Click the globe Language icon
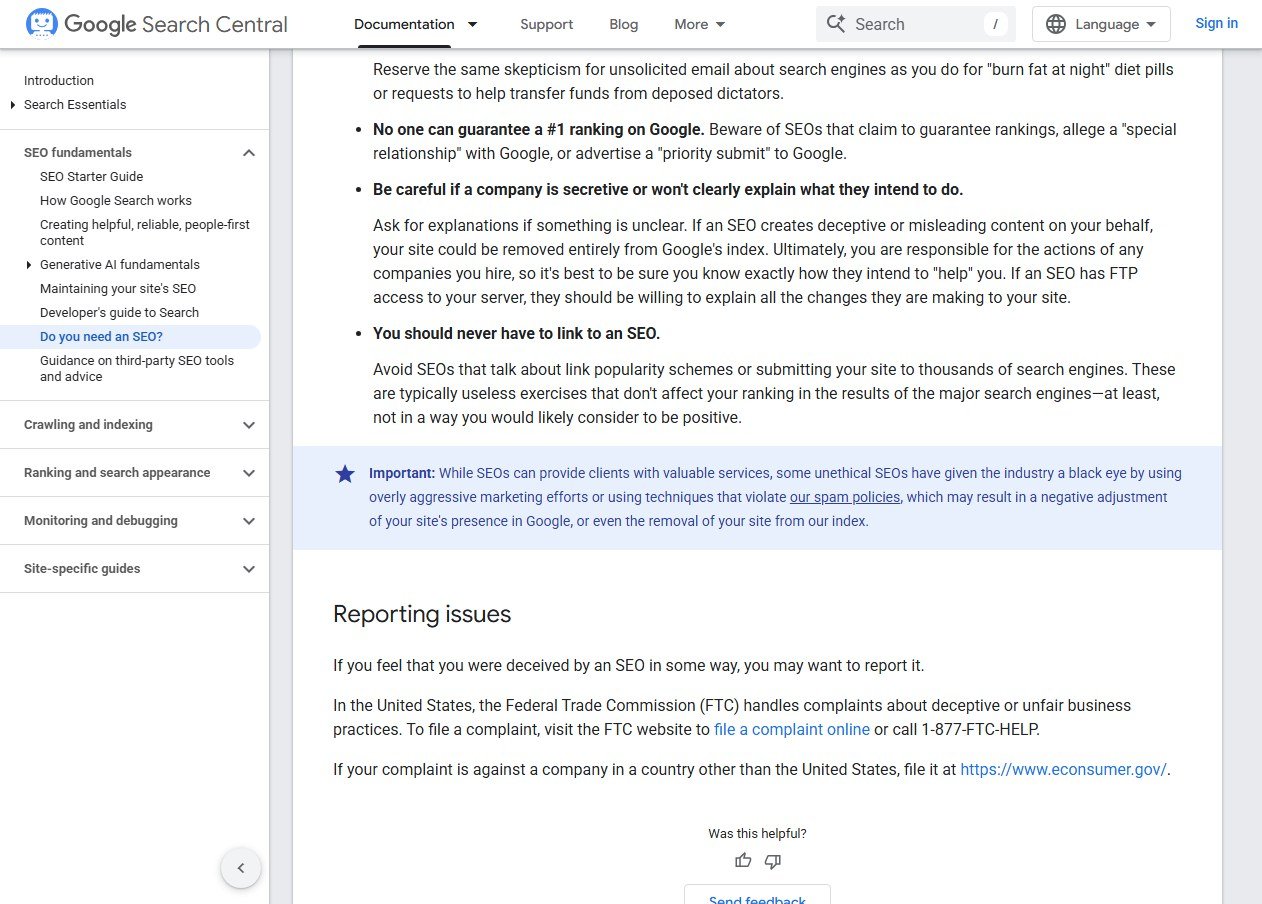The image size is (1262, 904). [x=1056, y=24]
